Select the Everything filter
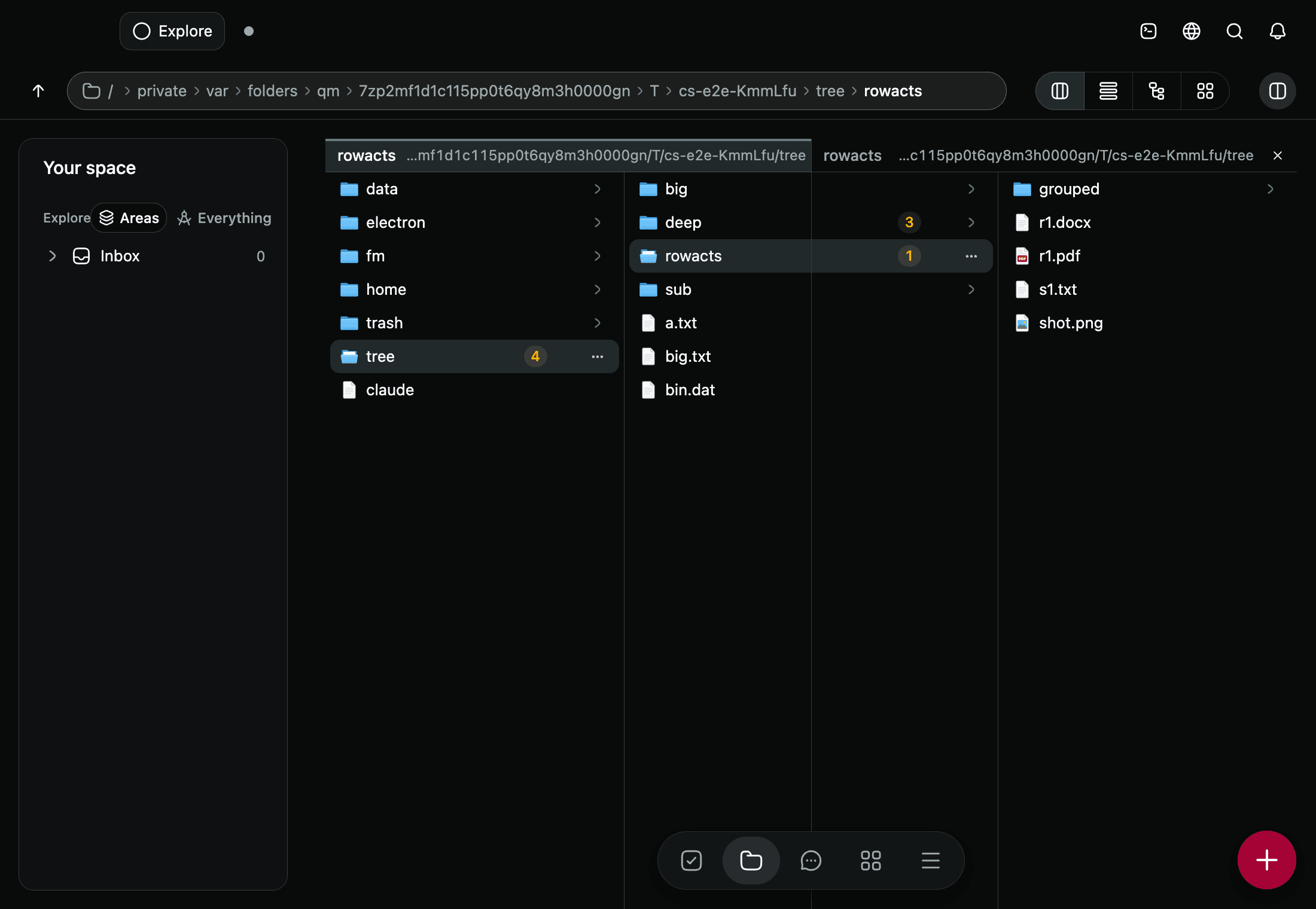 pos(224,218)
